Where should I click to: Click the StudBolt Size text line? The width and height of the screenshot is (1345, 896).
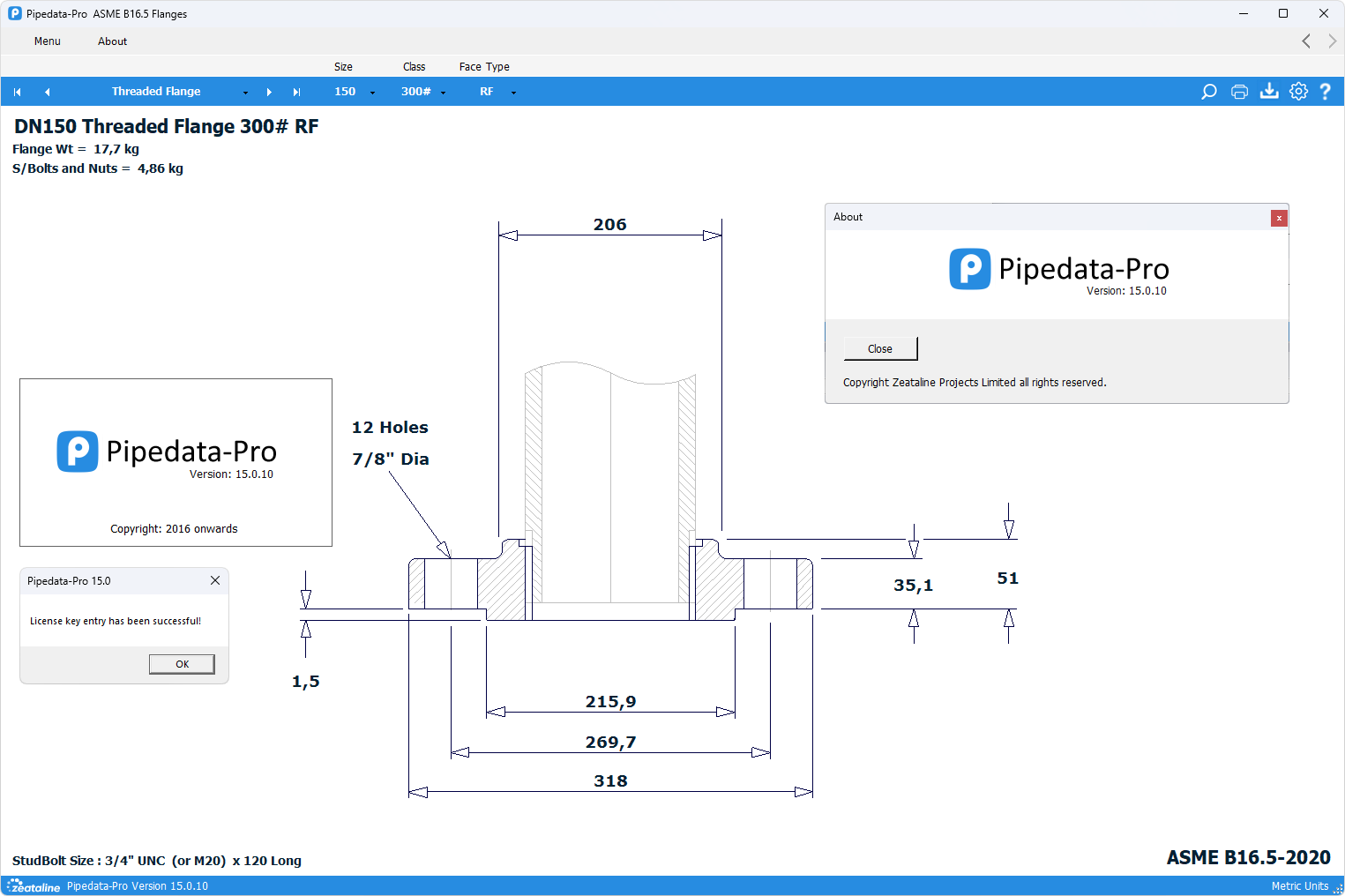[x=157, y=861]
